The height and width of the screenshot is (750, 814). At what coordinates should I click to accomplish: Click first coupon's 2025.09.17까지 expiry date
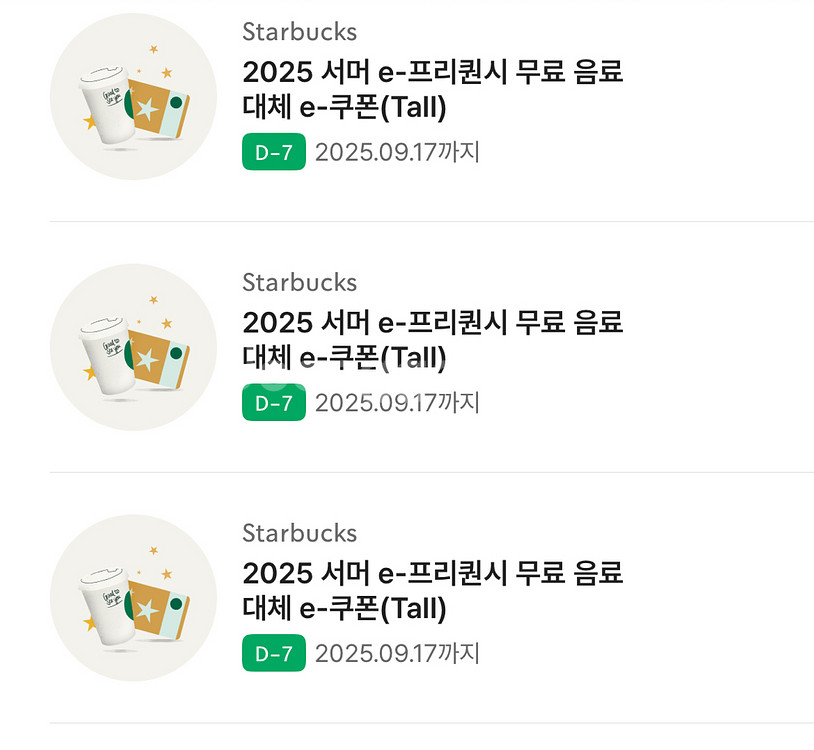coord(397,153)
